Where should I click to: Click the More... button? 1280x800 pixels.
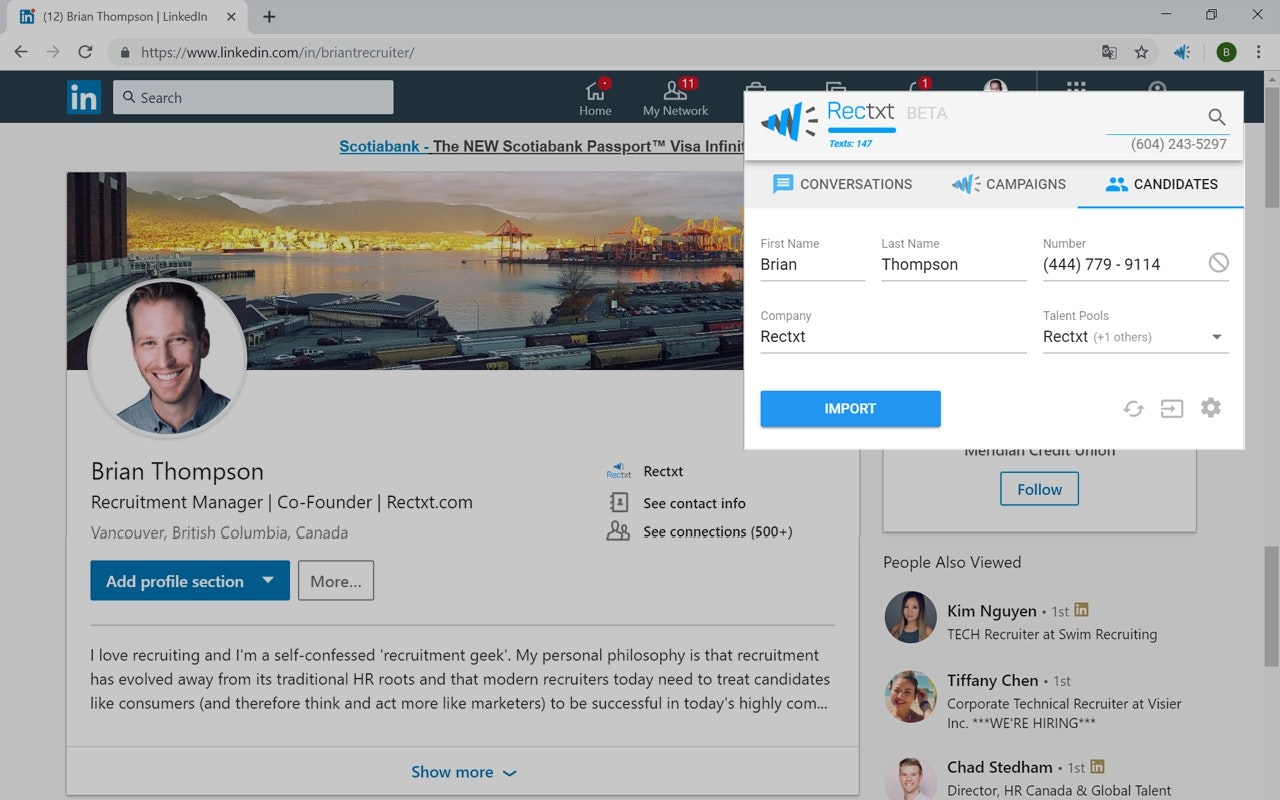pyautogui.click(x=336, y=581)
